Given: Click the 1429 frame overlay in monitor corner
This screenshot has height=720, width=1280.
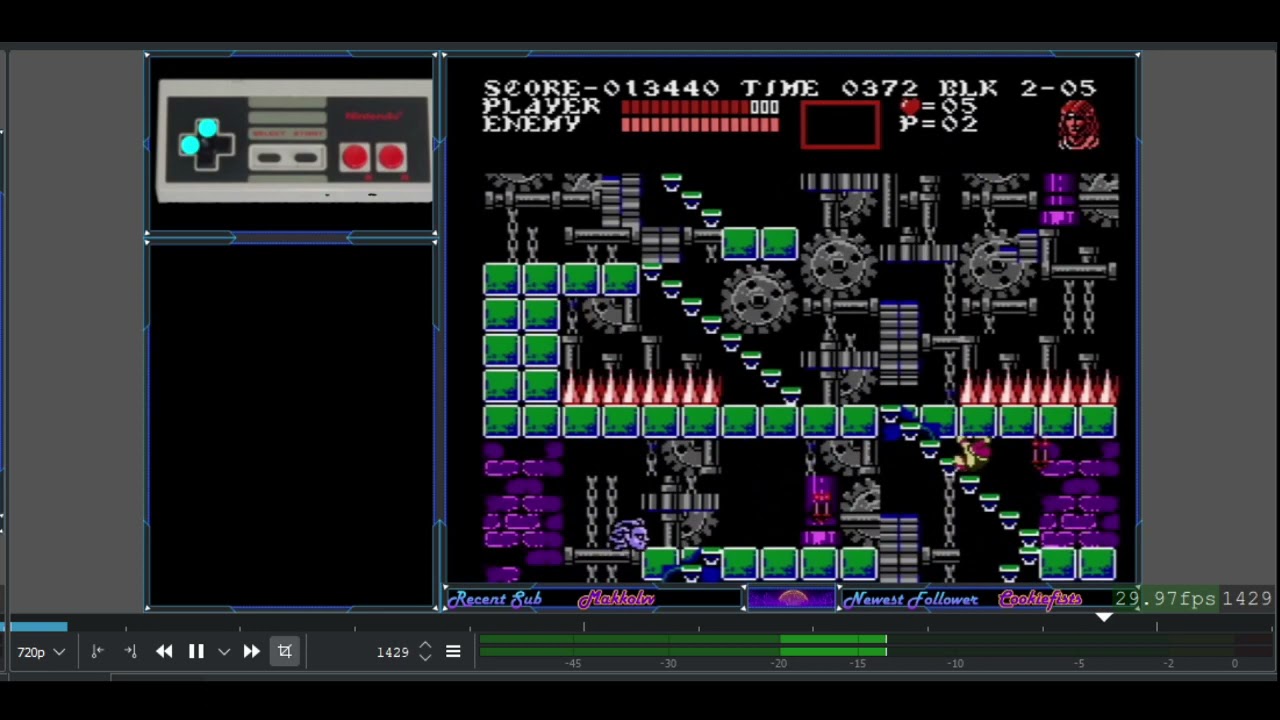Looking at the screenshot, I should coord(1247,598).
